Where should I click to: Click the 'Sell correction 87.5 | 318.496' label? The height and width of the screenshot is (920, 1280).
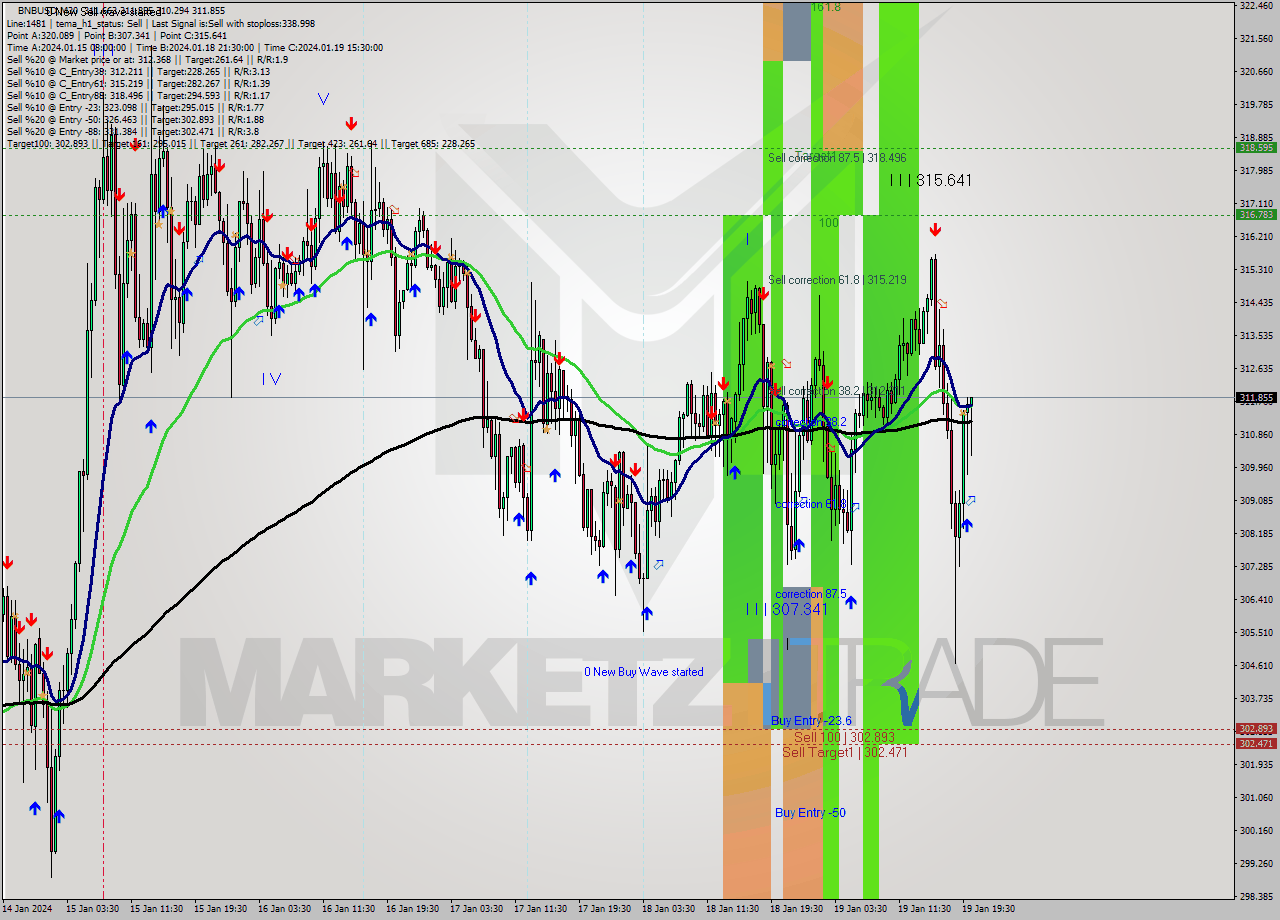(x=837, y=158)
